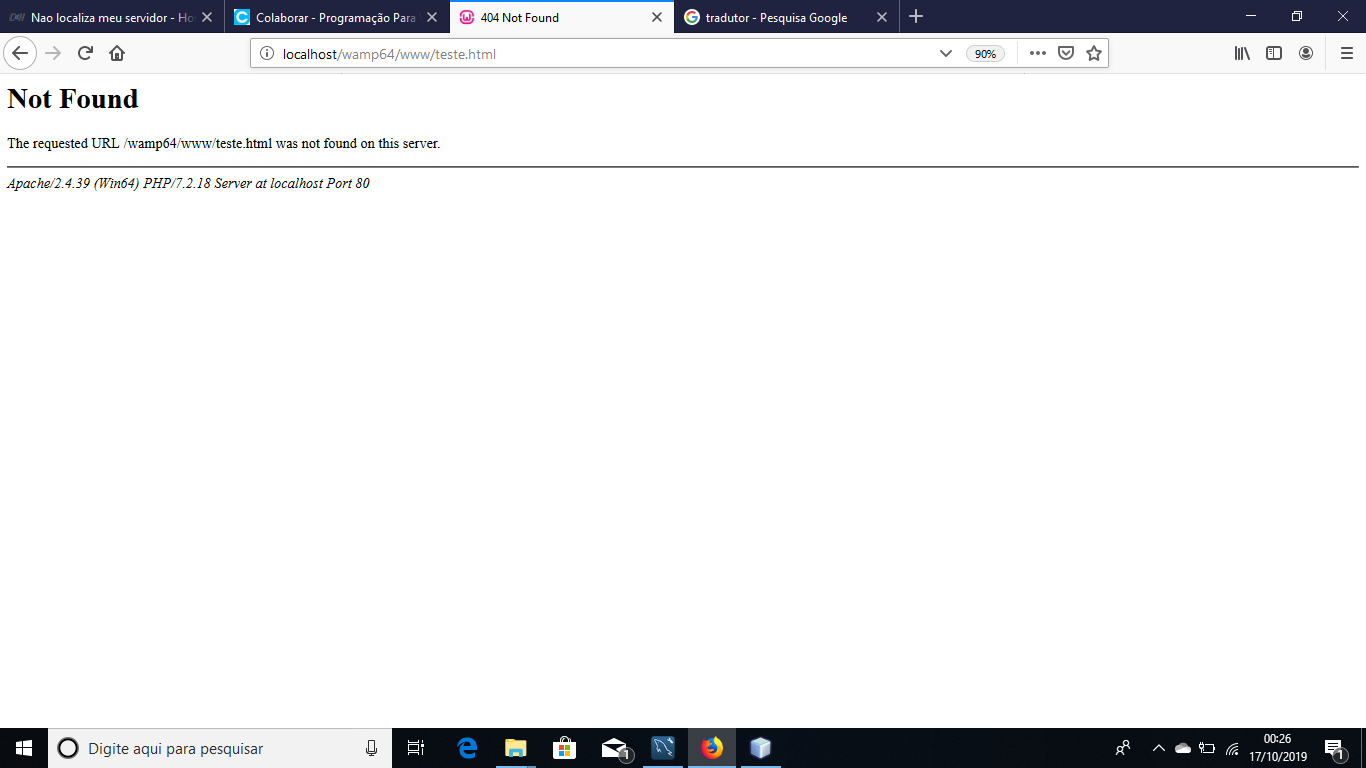Select the '404 Not Found' tab
This screenshot has height=768, width=1366.
coord(562,17)
